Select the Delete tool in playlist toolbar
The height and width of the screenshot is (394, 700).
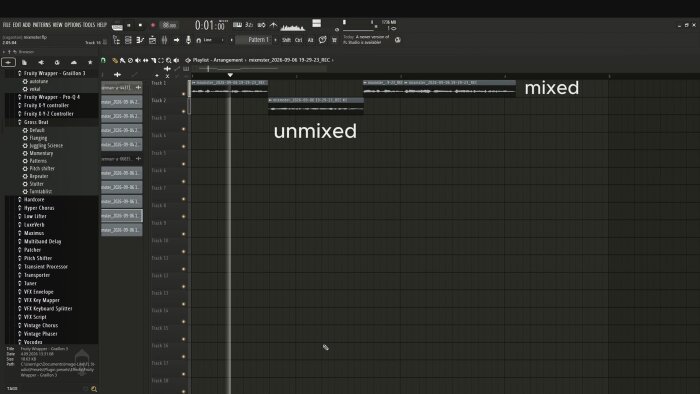[130, 60]
